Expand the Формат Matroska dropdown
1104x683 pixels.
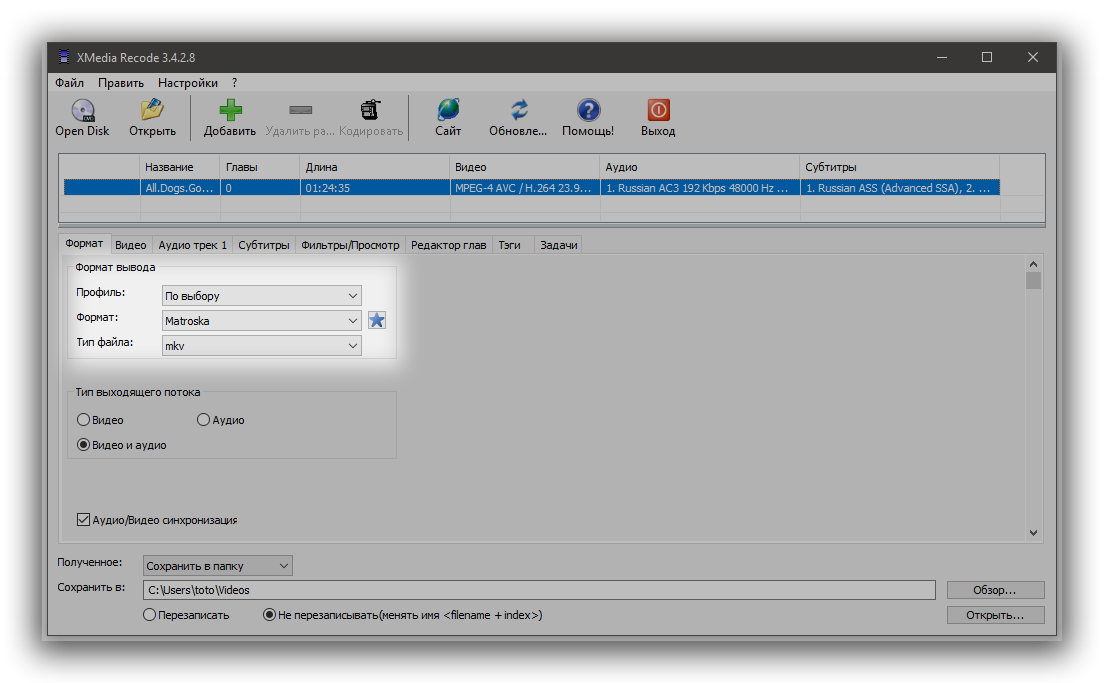pos(261,321)
